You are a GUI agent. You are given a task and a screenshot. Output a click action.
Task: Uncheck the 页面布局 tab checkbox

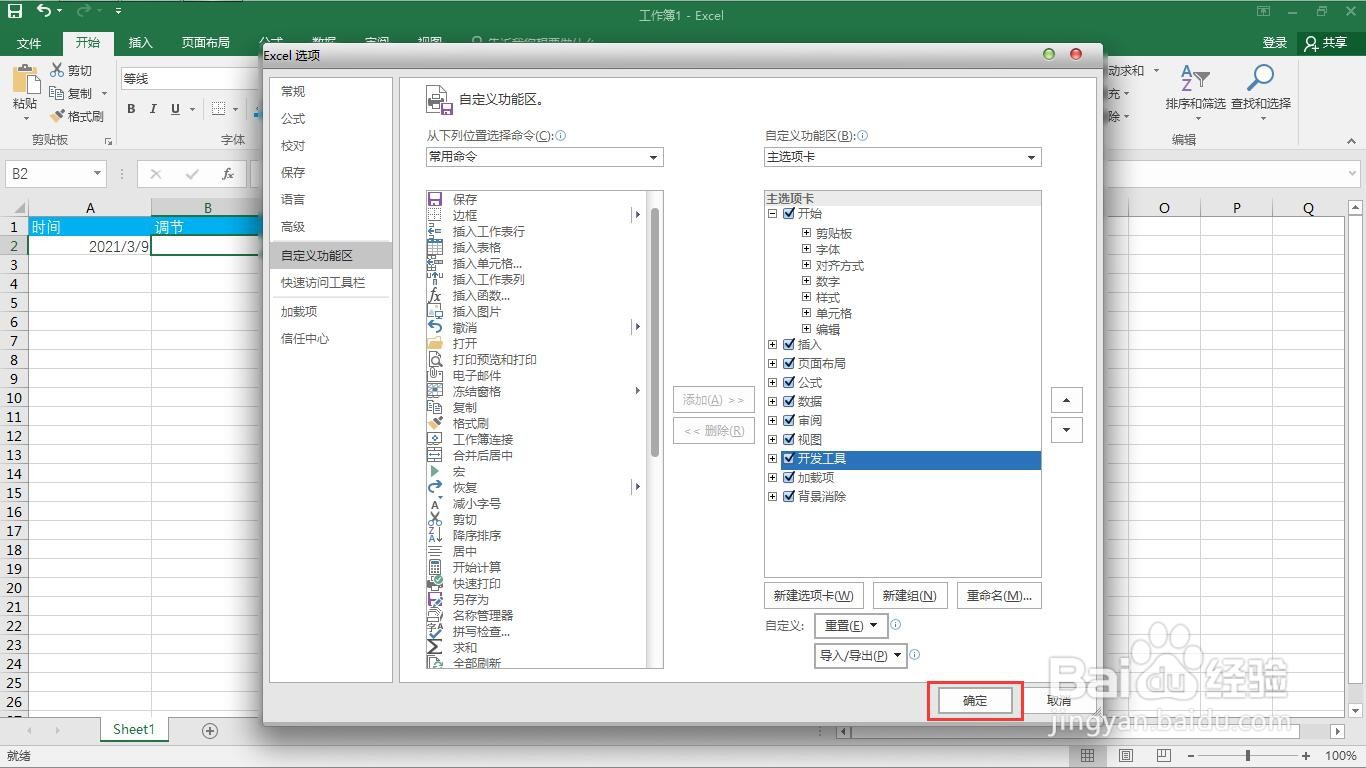tap(789, 363)
